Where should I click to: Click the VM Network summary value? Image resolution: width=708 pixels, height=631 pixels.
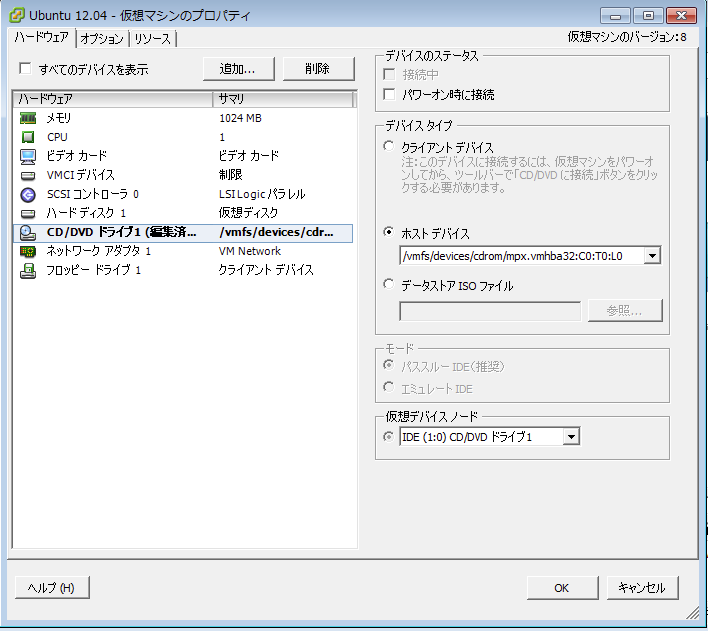250,251
